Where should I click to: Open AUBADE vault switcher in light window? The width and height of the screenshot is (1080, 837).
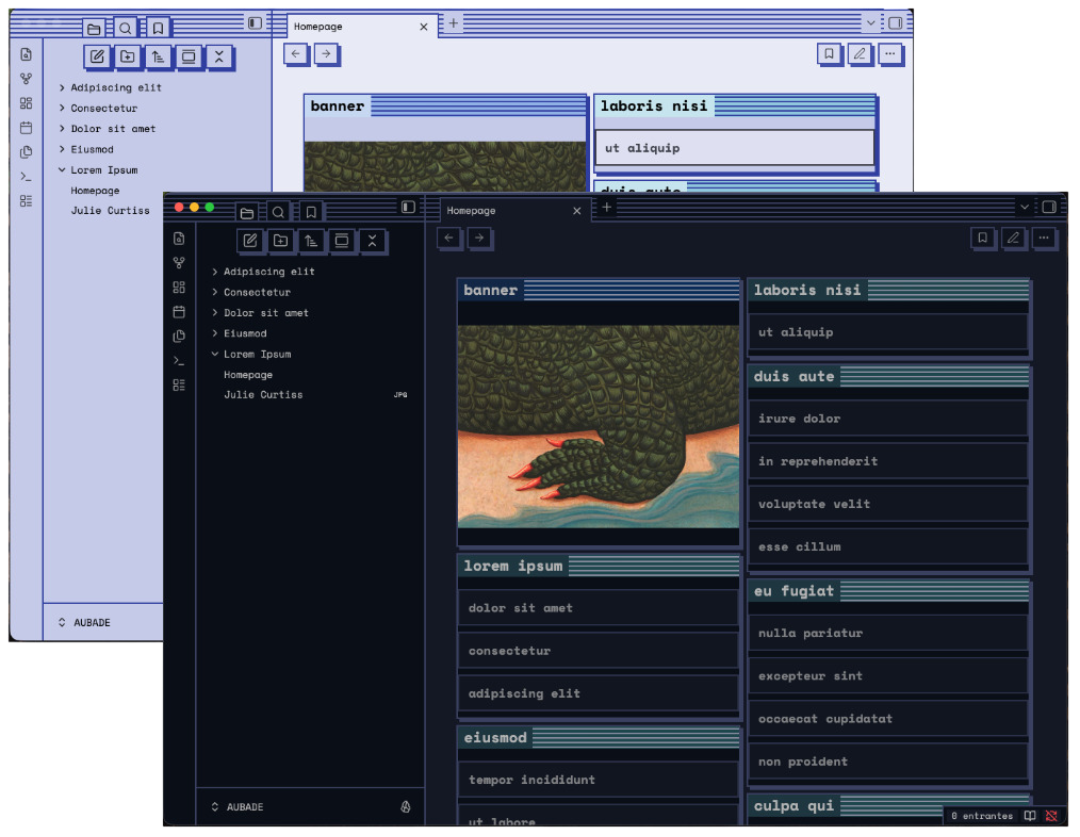pyautogui.click(x=84, y=623)
